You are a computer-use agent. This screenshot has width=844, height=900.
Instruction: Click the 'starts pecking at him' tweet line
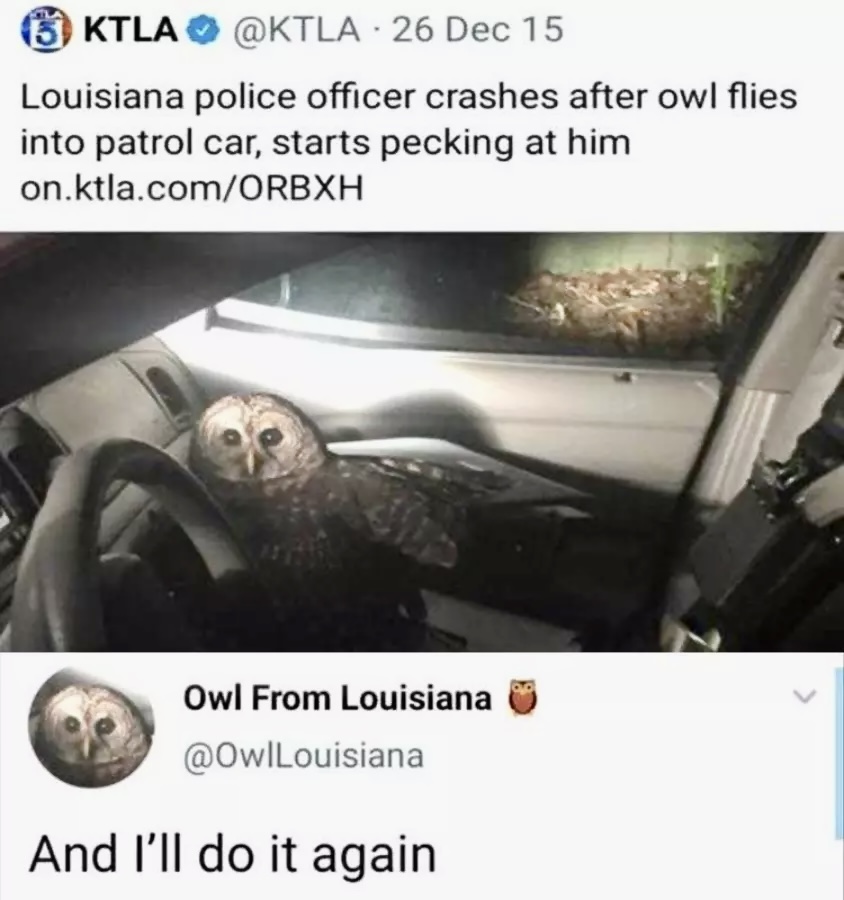pos(451,142)
